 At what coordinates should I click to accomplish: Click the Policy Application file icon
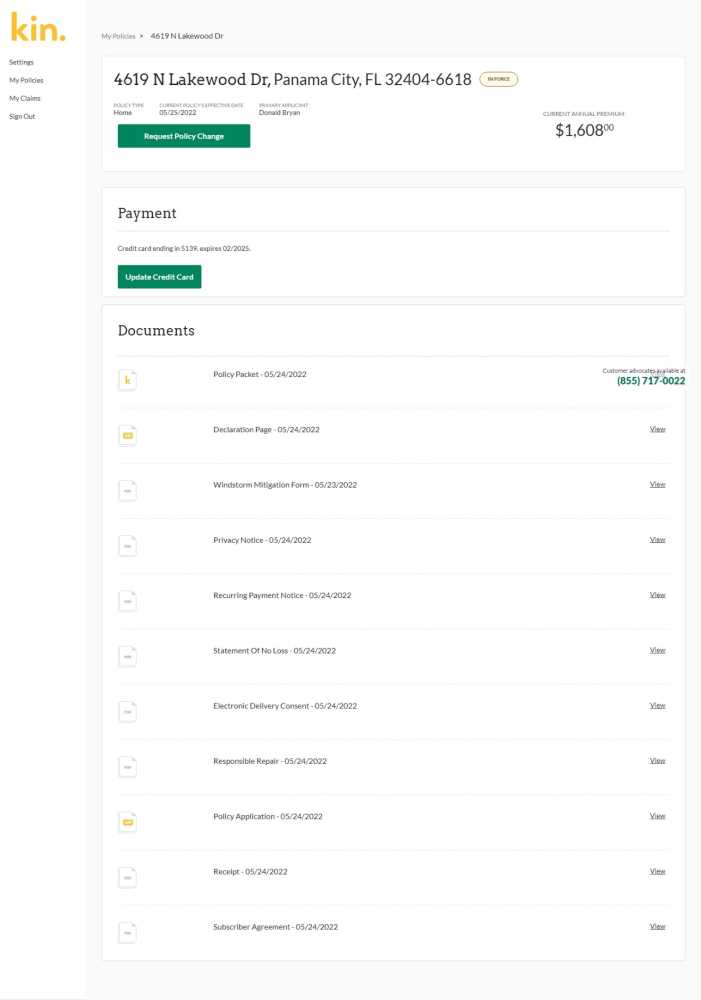click(127, 822)
